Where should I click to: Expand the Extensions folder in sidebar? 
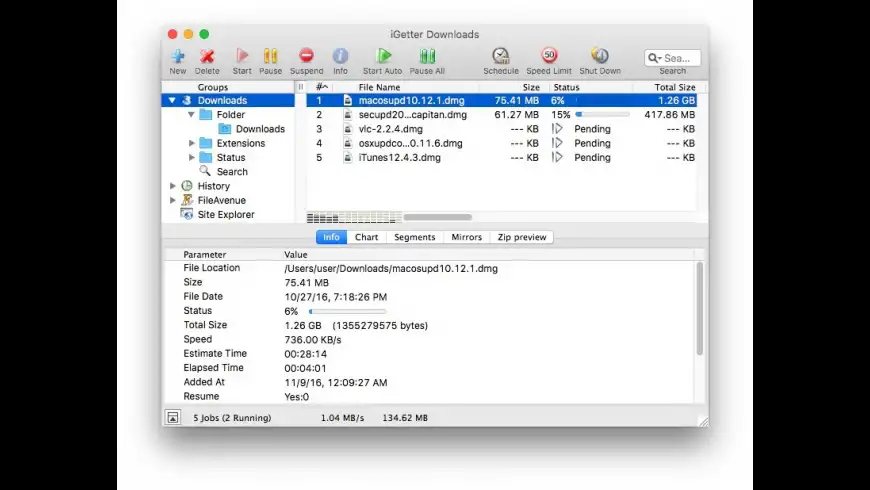[192, 144]
